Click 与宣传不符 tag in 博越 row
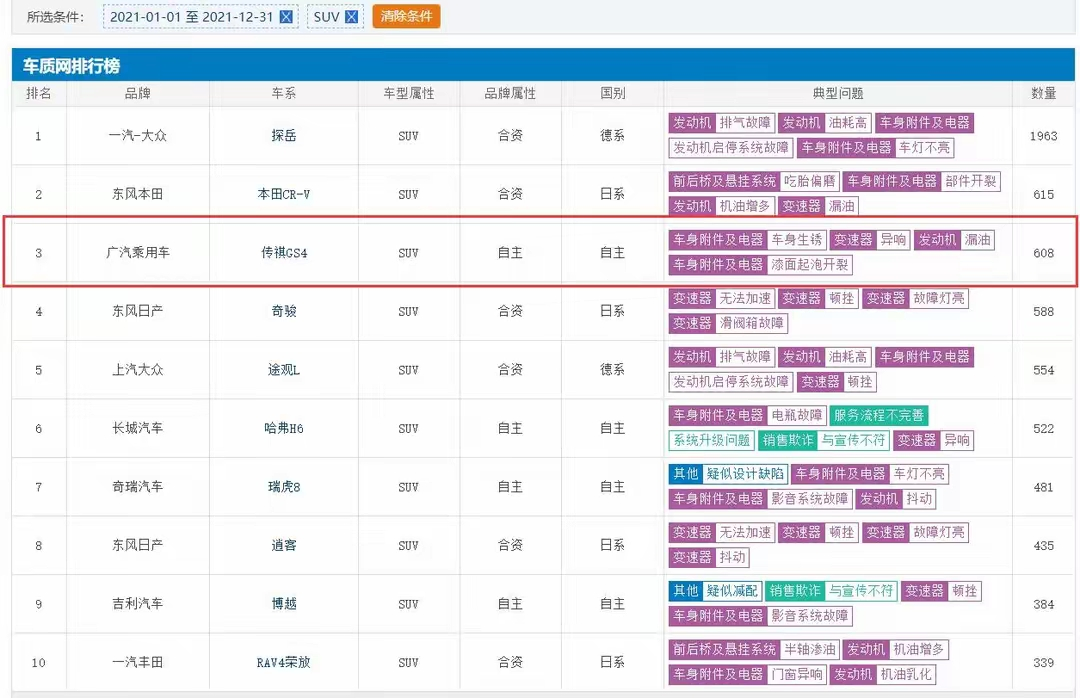 tap(860, 591)
